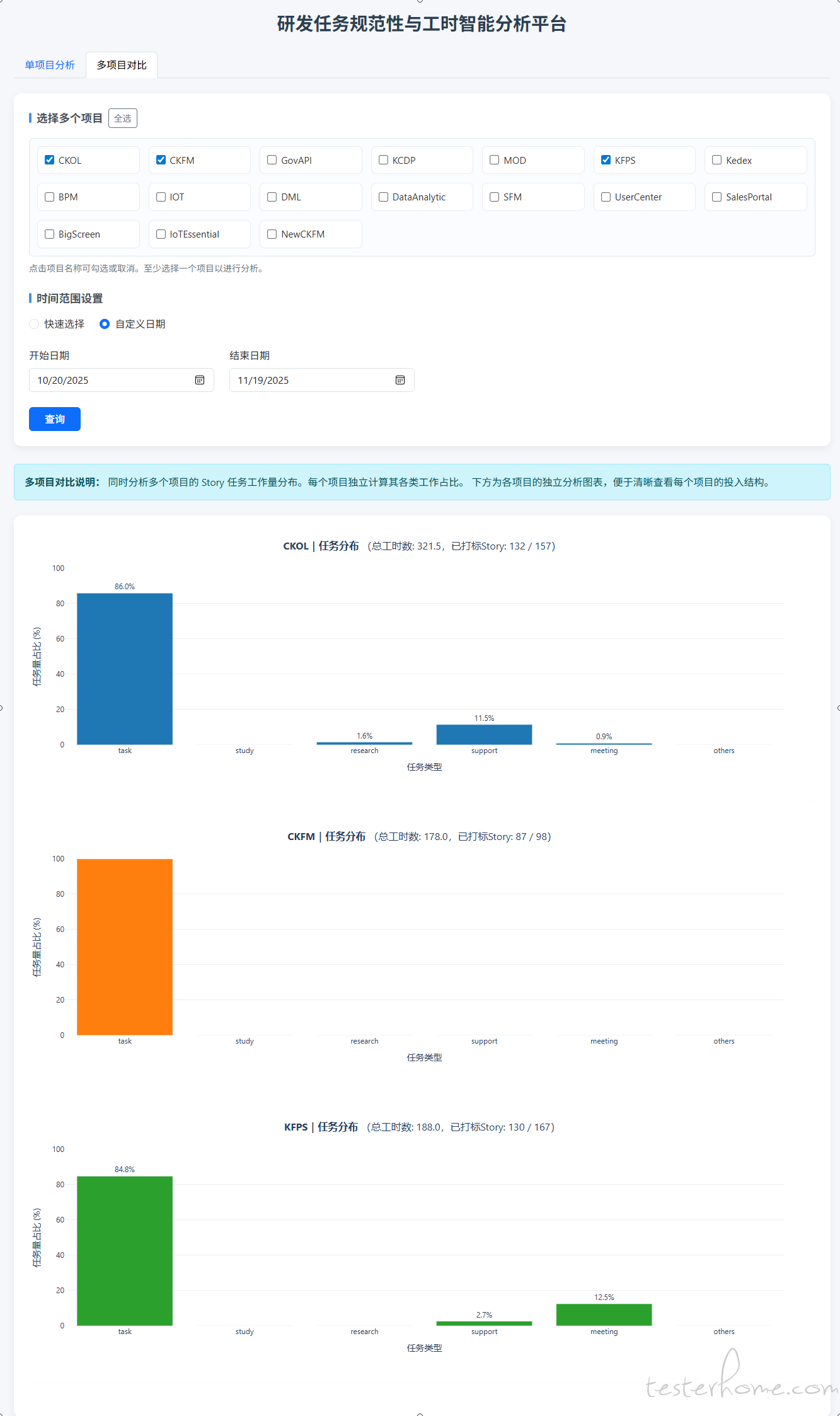Uncheck the CKFM project checkbox
Viewport: 840px width, 1416px height.
[161, 160]
